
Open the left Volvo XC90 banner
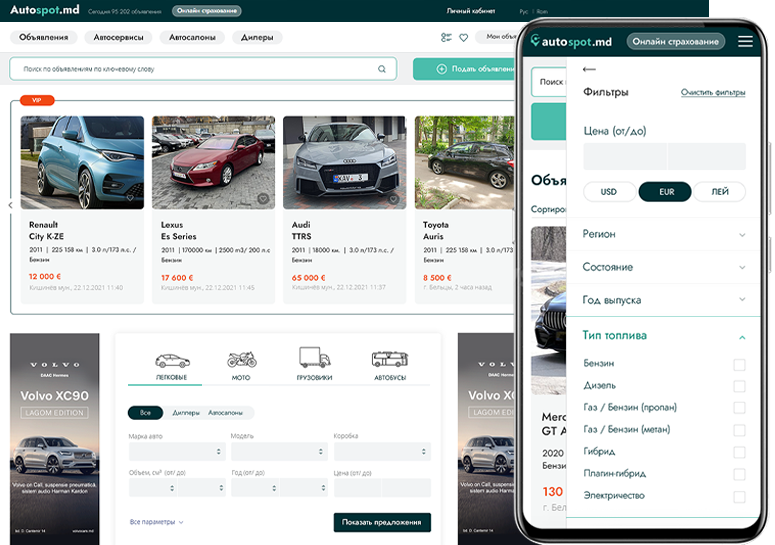[x=54, y=439]
